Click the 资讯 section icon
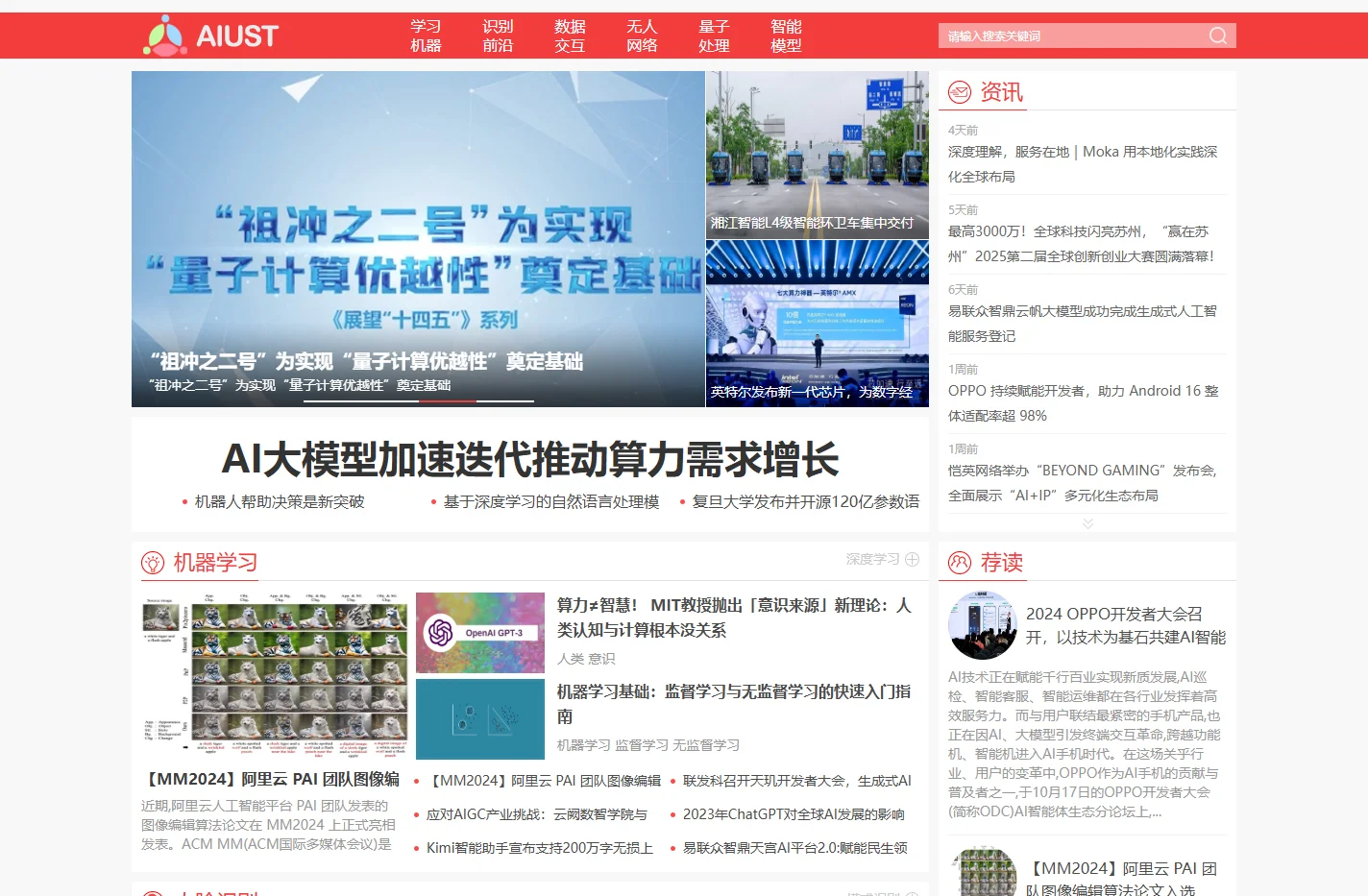Viewport: 1368px width, 896px height. coord(960,92)
